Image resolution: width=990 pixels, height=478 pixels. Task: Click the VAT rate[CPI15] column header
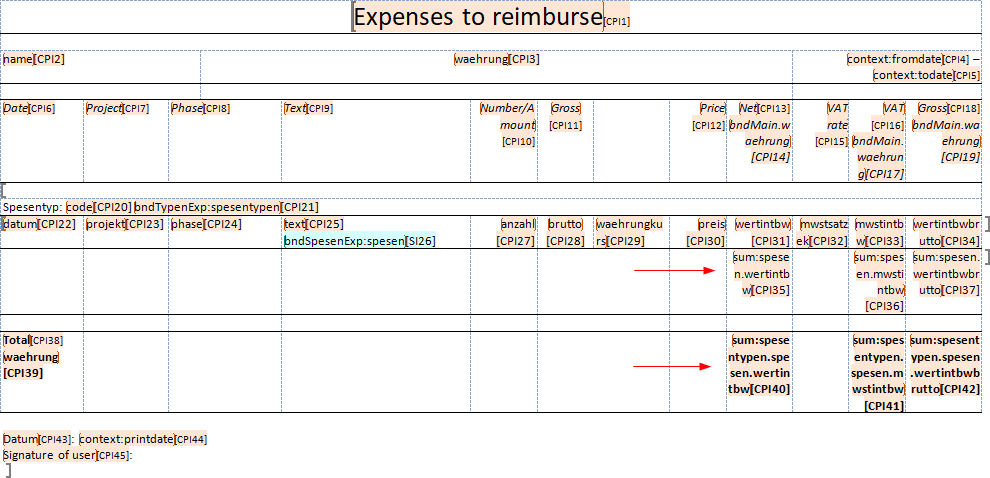(x=835, y=124)
